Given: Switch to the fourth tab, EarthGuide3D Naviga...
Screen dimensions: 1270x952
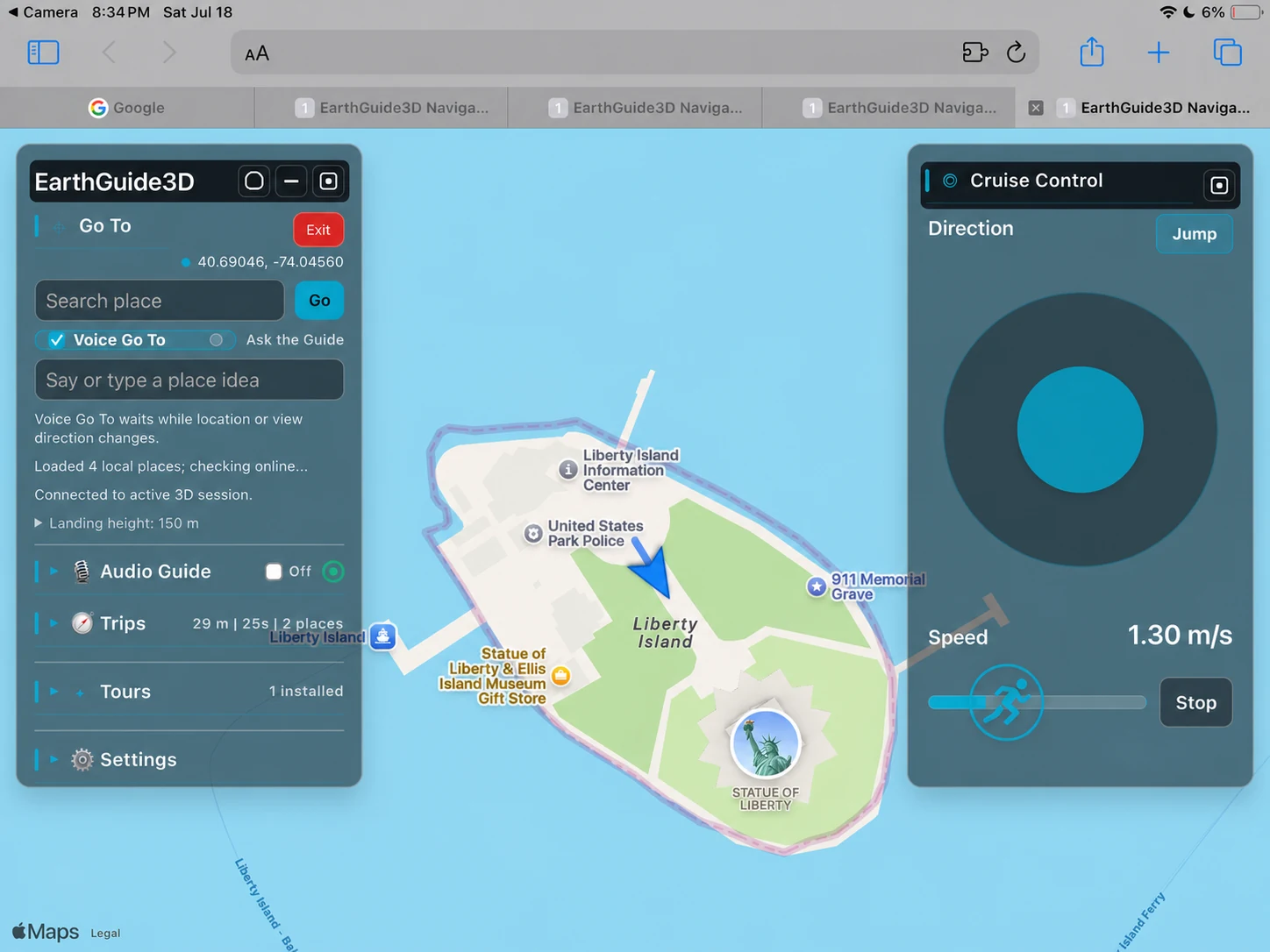Looking at the screenshot, I should pyautogui.click(x=889, y=108).
